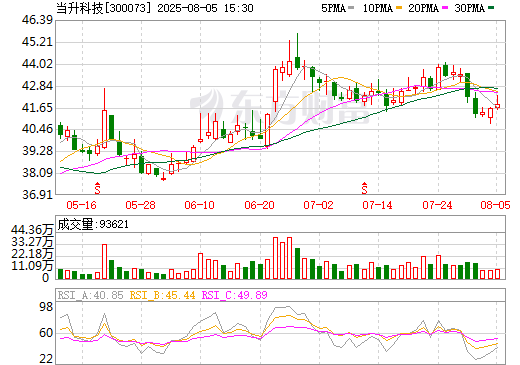Click the 60 RSI axis label

point(46,333)
